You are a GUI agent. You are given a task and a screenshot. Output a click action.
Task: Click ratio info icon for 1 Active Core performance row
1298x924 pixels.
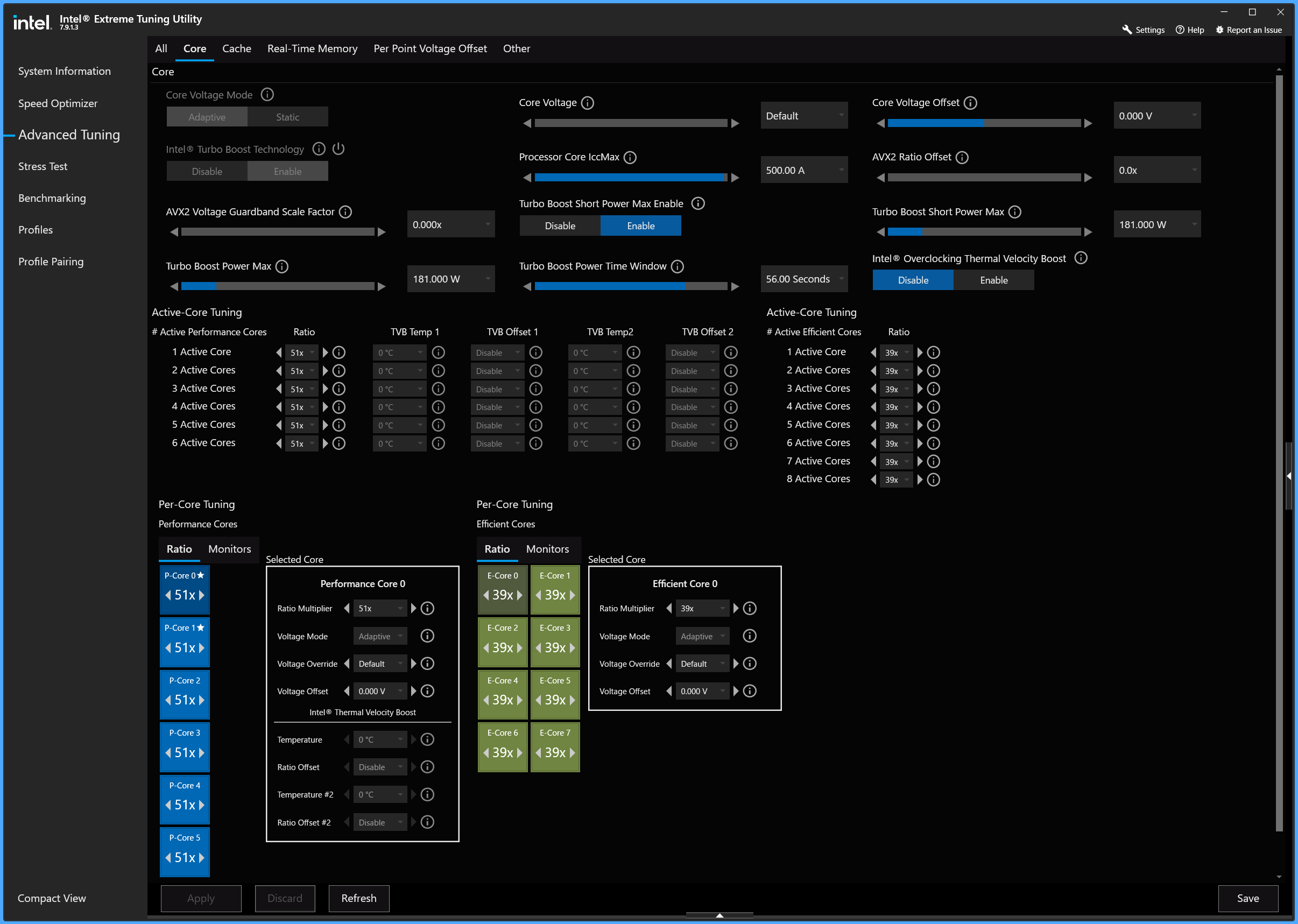pos(339,353)
